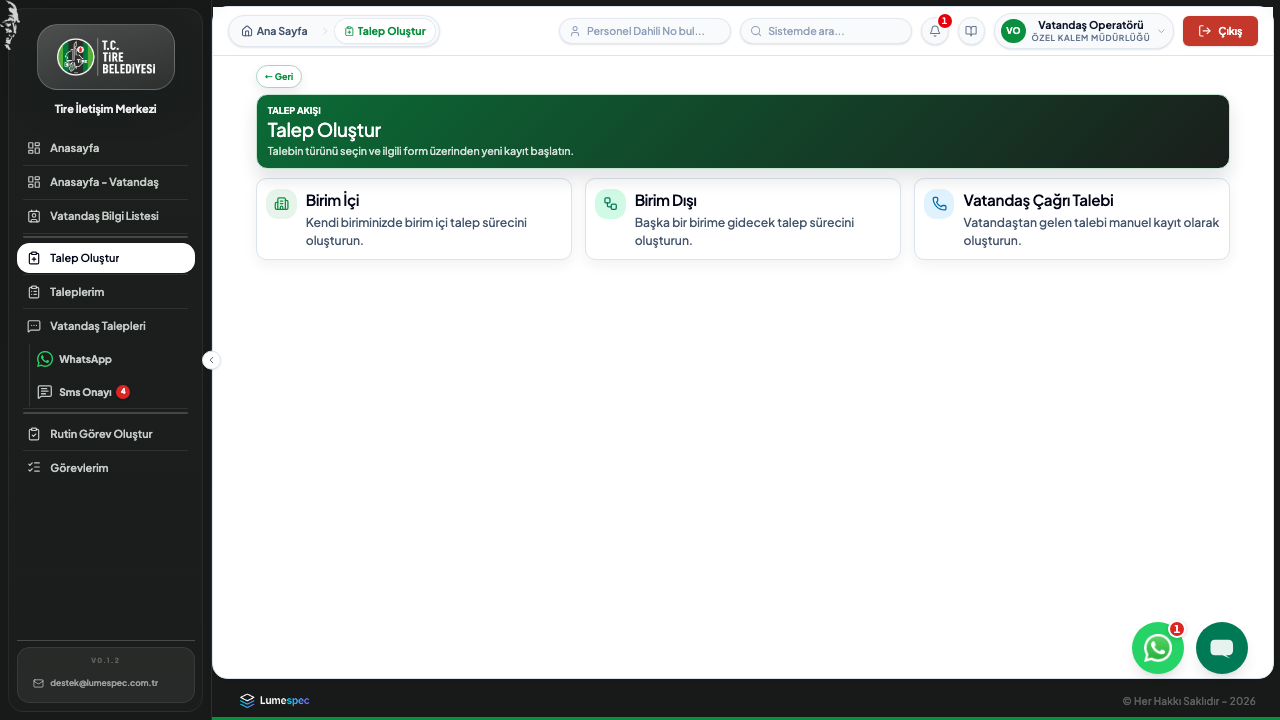
Task: Open the book guide icon in header
Action: 971,31
